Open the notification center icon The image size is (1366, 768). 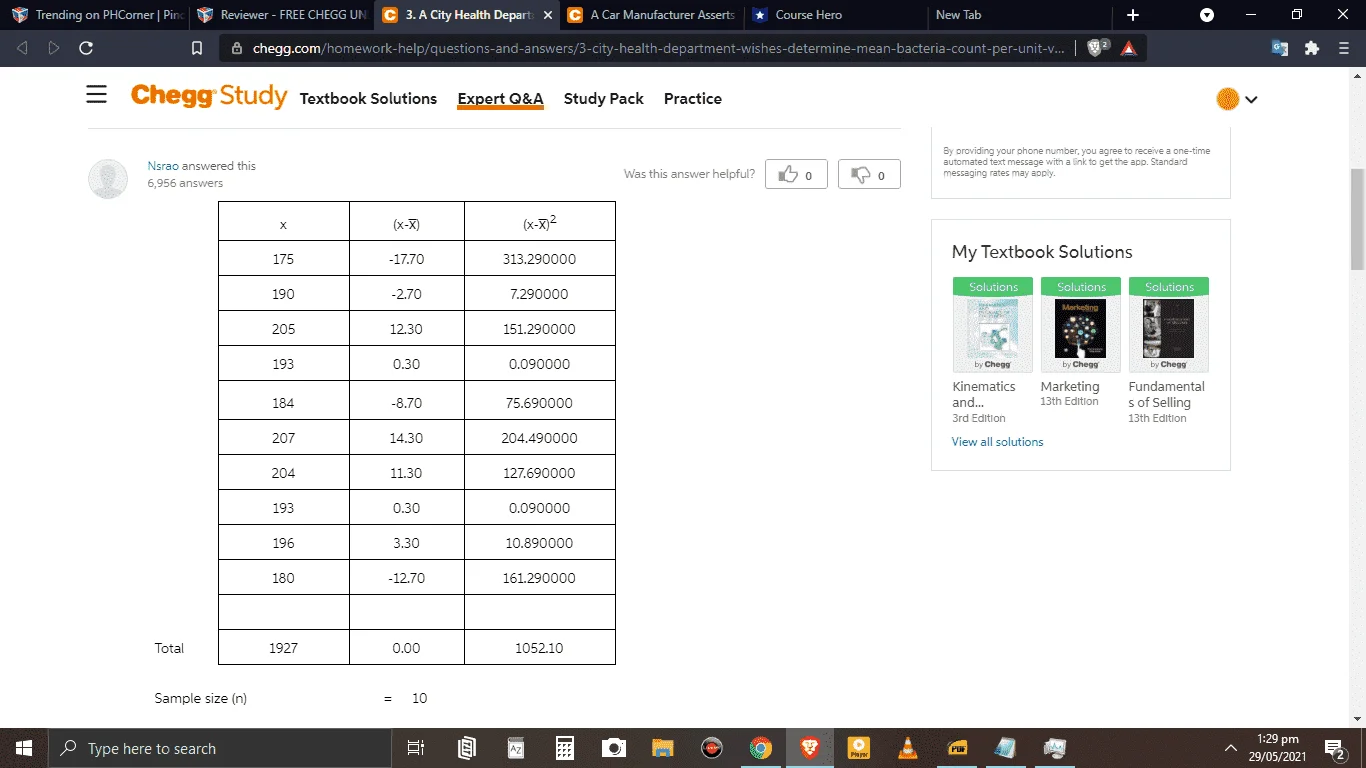[x=1334, y=748]
